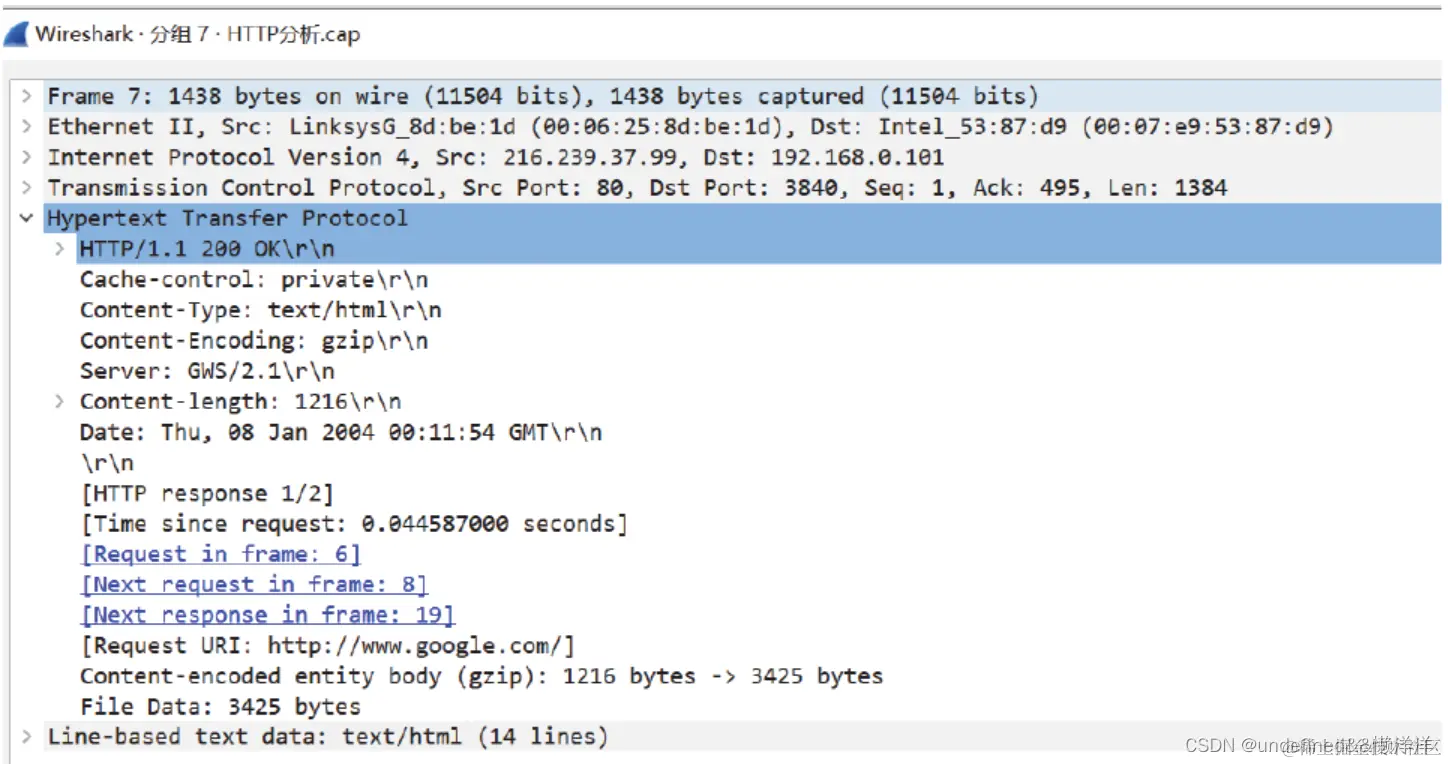Select Line-based text data (14 lines) text
Image resolution: width=1448 pixels, height=764 pixels.
(x=327, y=737)
